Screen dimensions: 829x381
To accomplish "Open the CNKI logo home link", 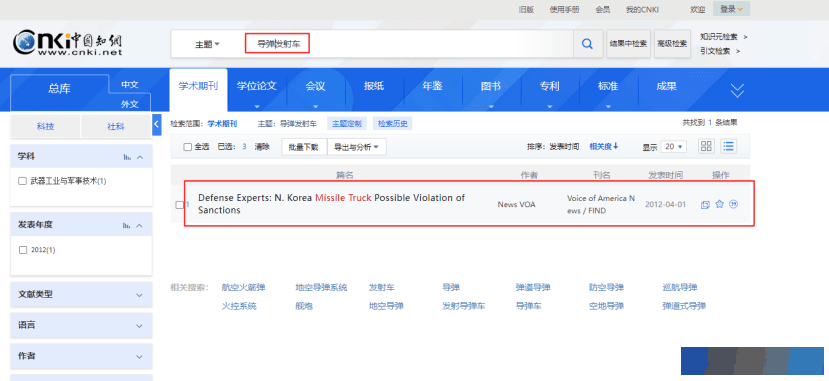I will (68, 43).
